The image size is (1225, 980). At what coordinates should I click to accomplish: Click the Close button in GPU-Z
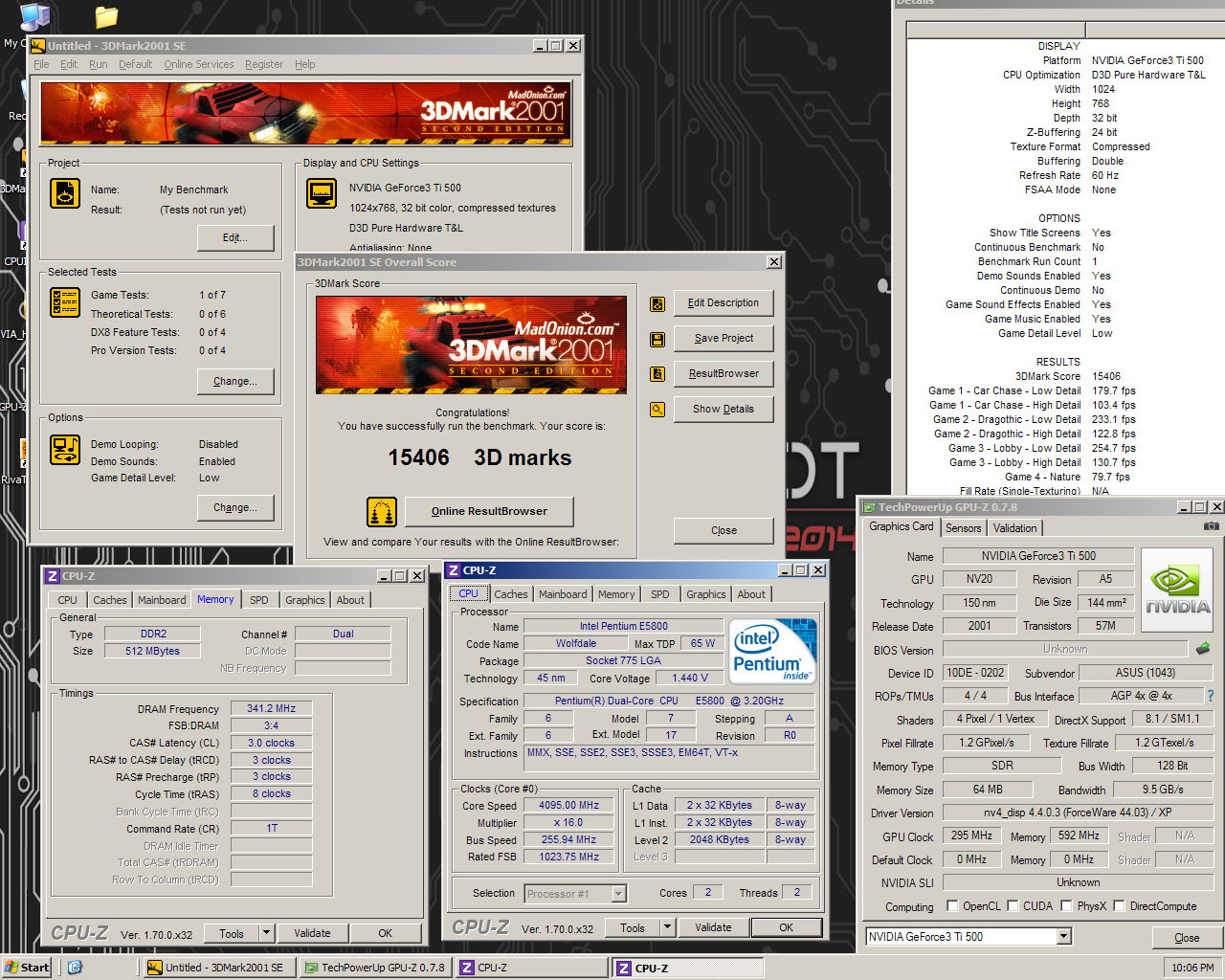tap(1187, 938)
